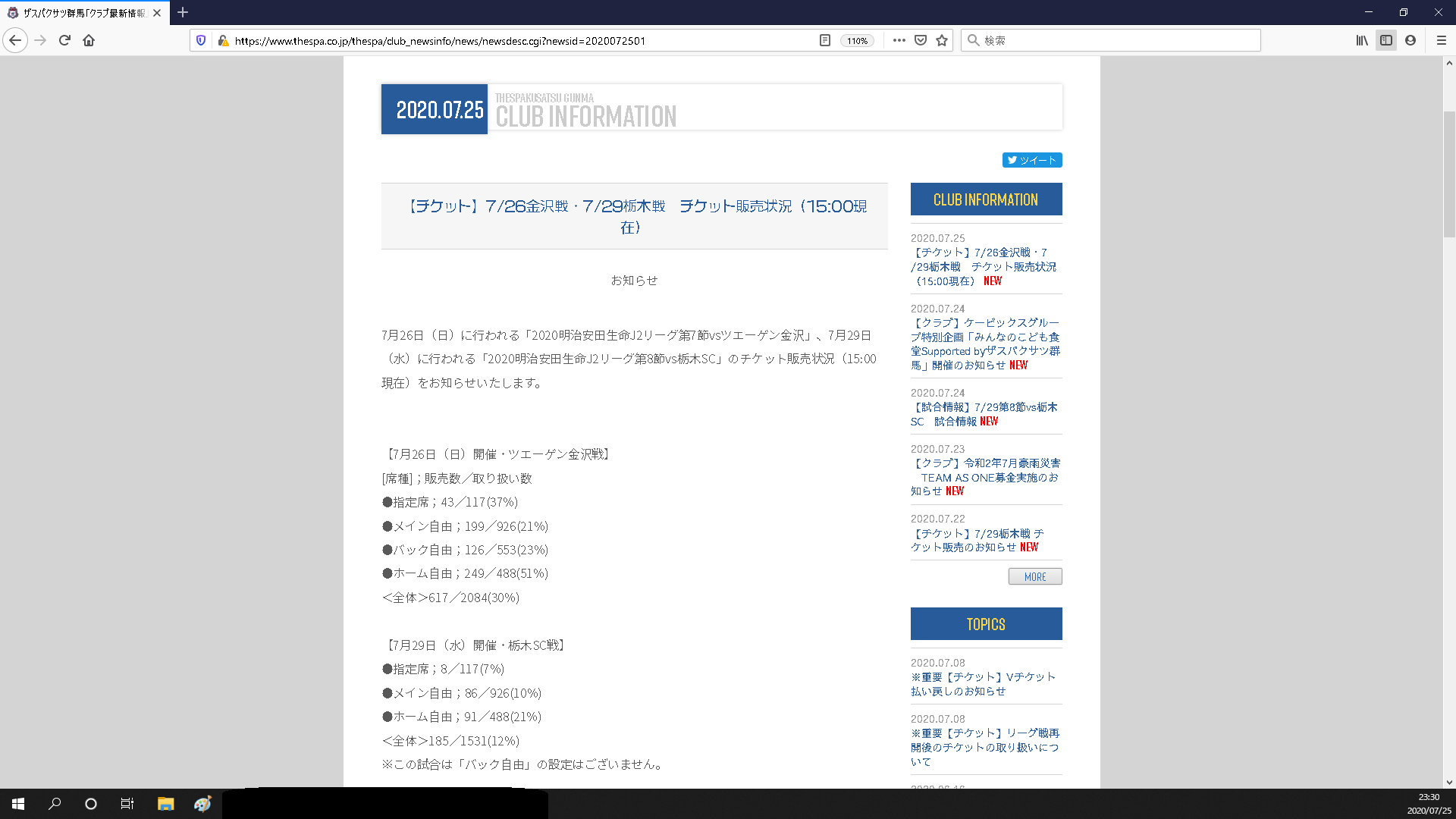Click the address bar URL
The image size is (1456, 819).
pos(440,41)
